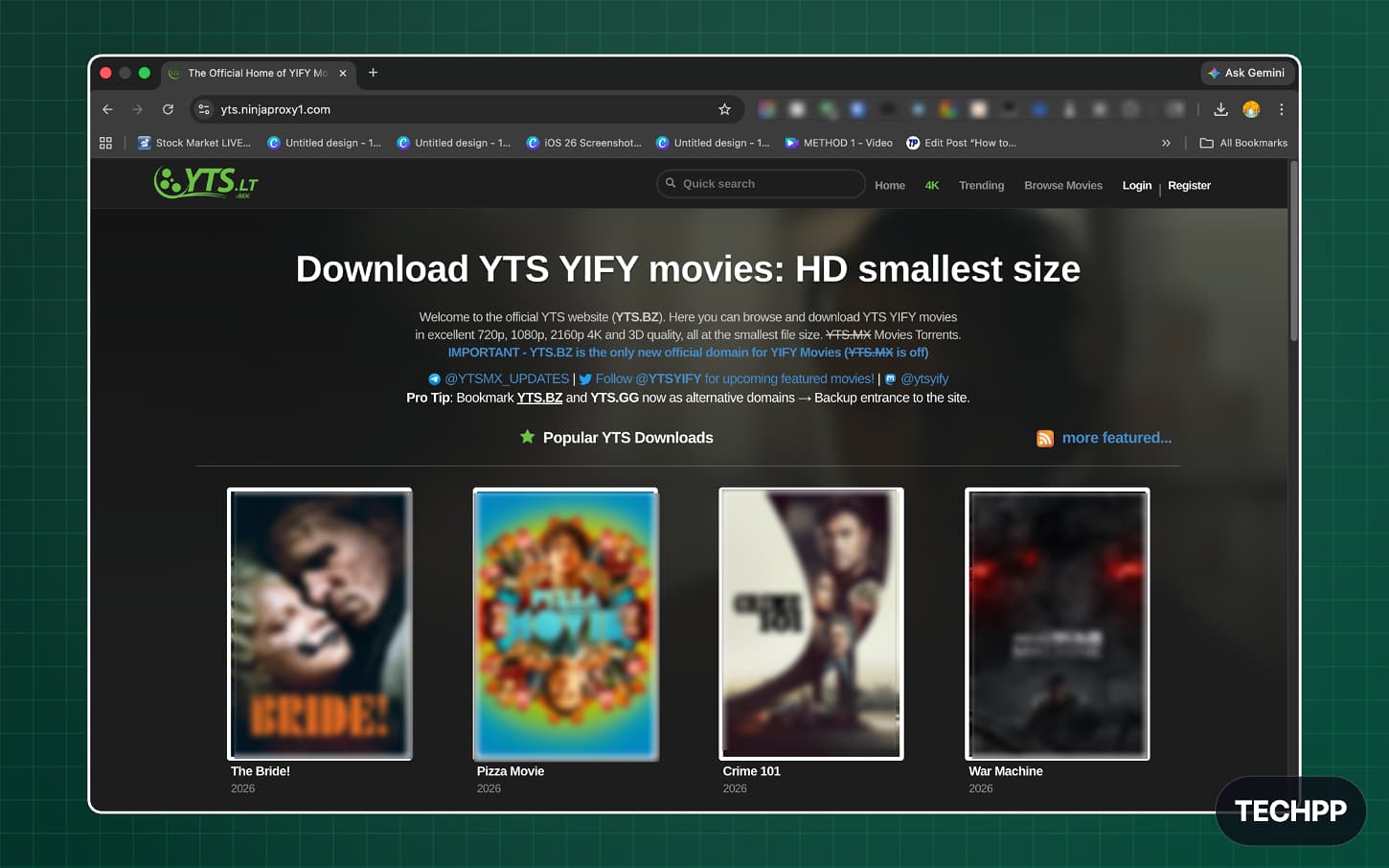The image size is (1389, 868).
Task: Open The Bride! poster
Action: tap(320, 624)
